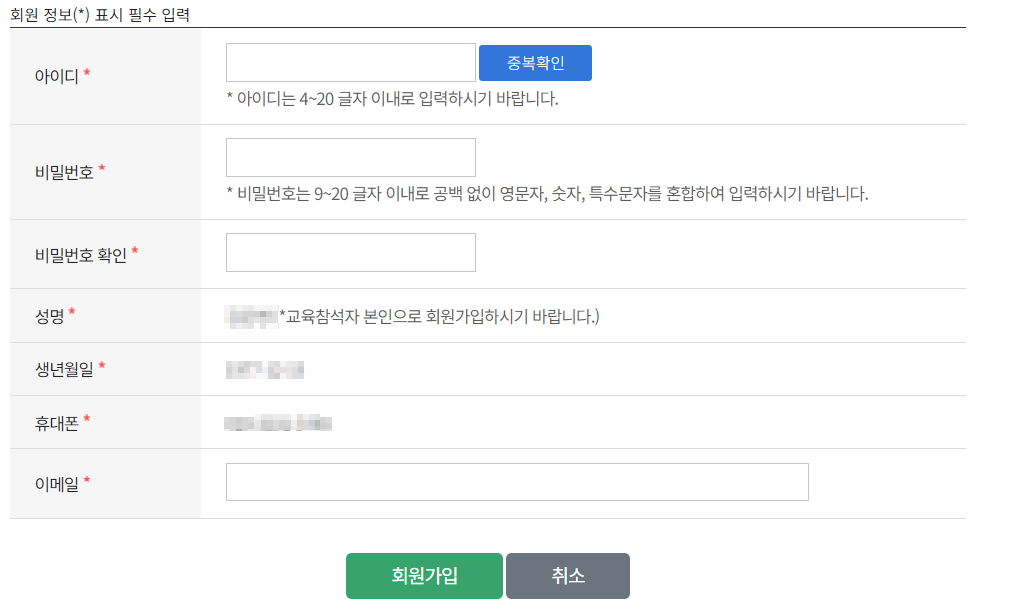Click the 이메일 email input field

[x=516, y=481]
